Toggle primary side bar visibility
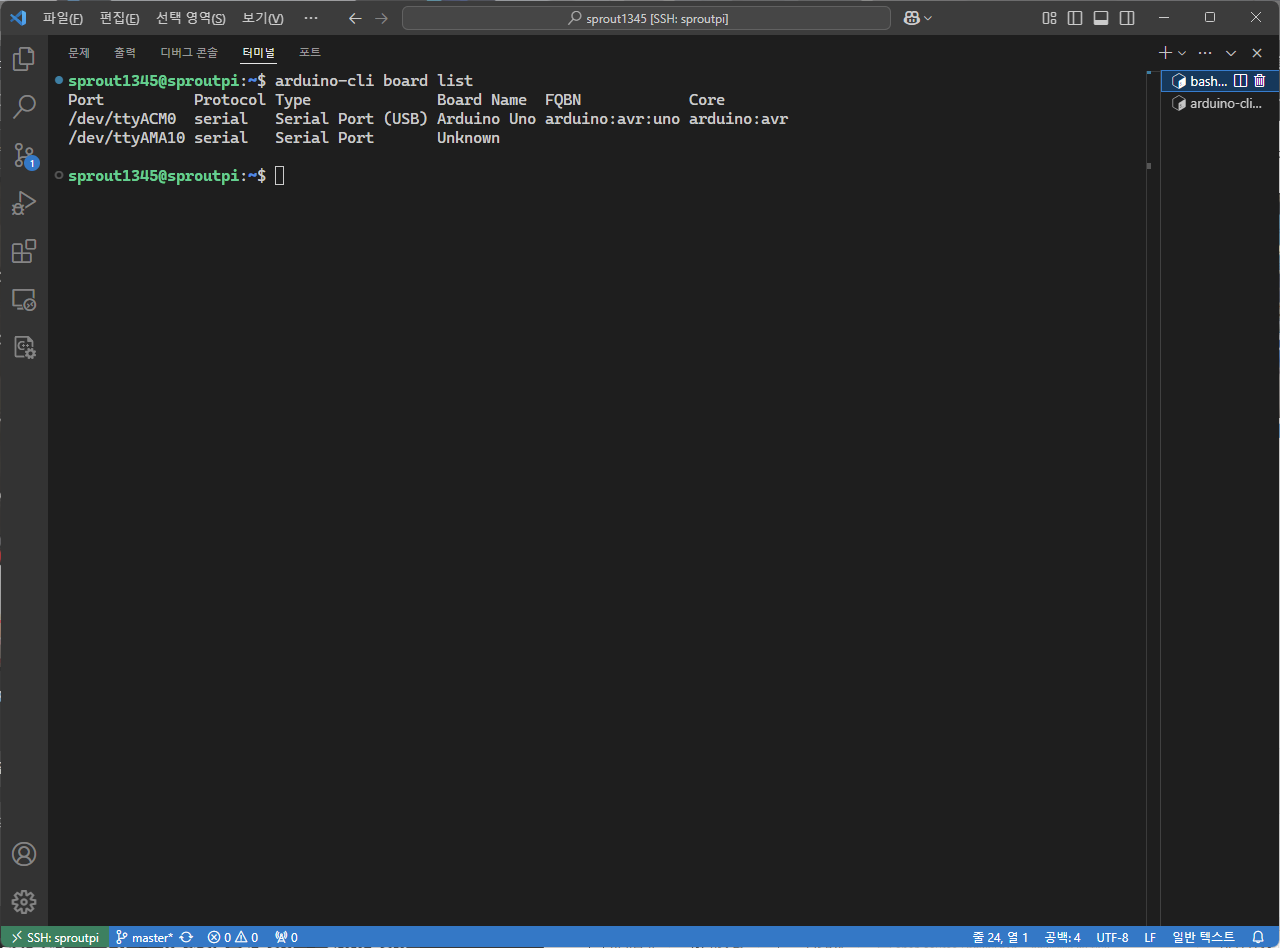Viewport: 1280px width, 948px height. pos(1075,18)
